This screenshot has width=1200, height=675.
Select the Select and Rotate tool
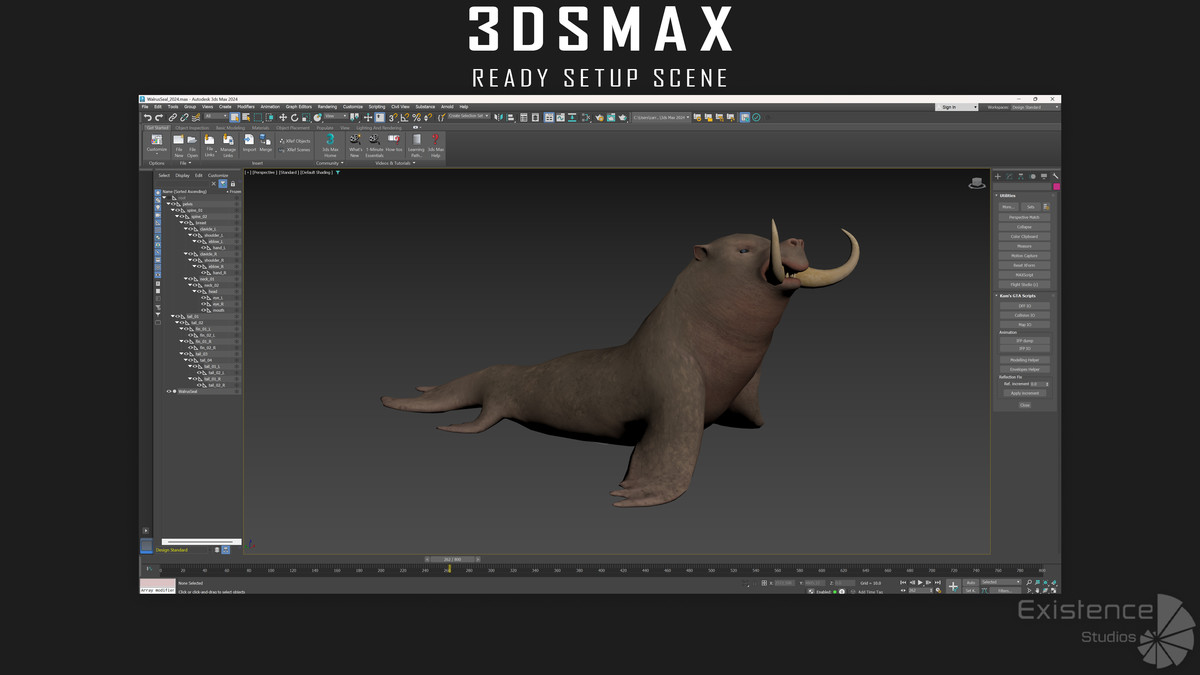294,116
